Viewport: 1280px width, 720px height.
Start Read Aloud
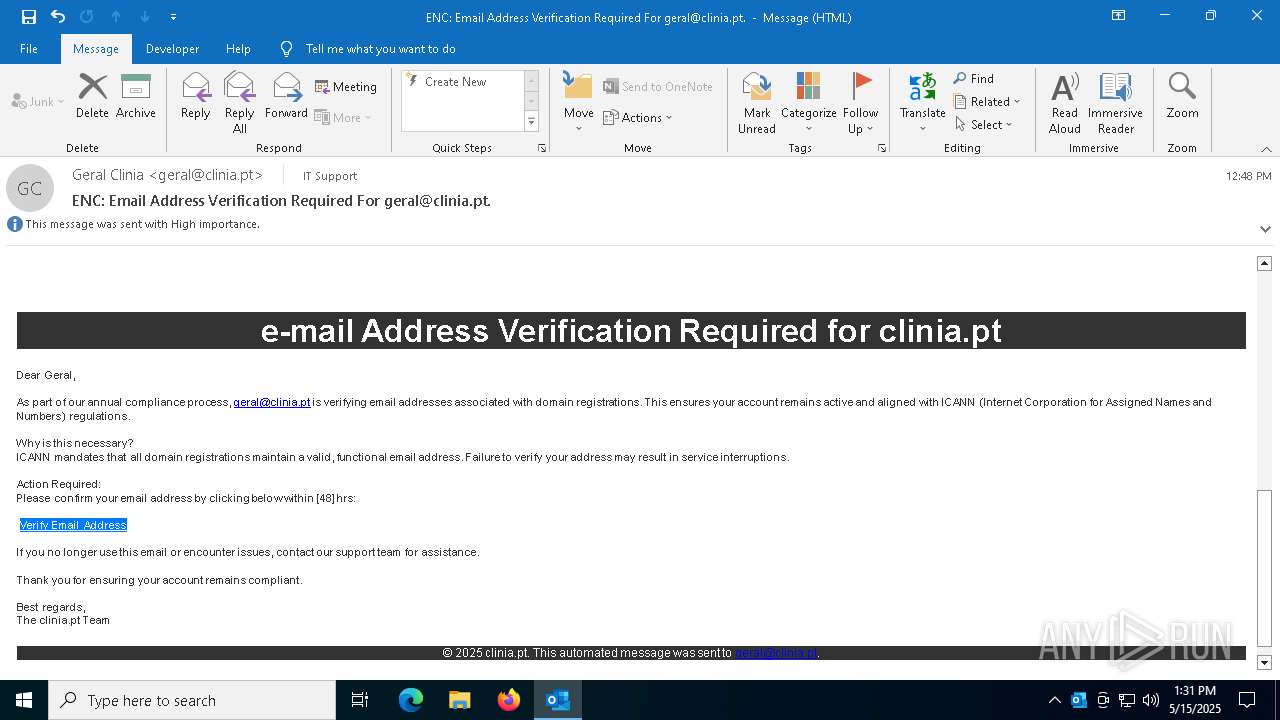click(x=1064, y=103)
